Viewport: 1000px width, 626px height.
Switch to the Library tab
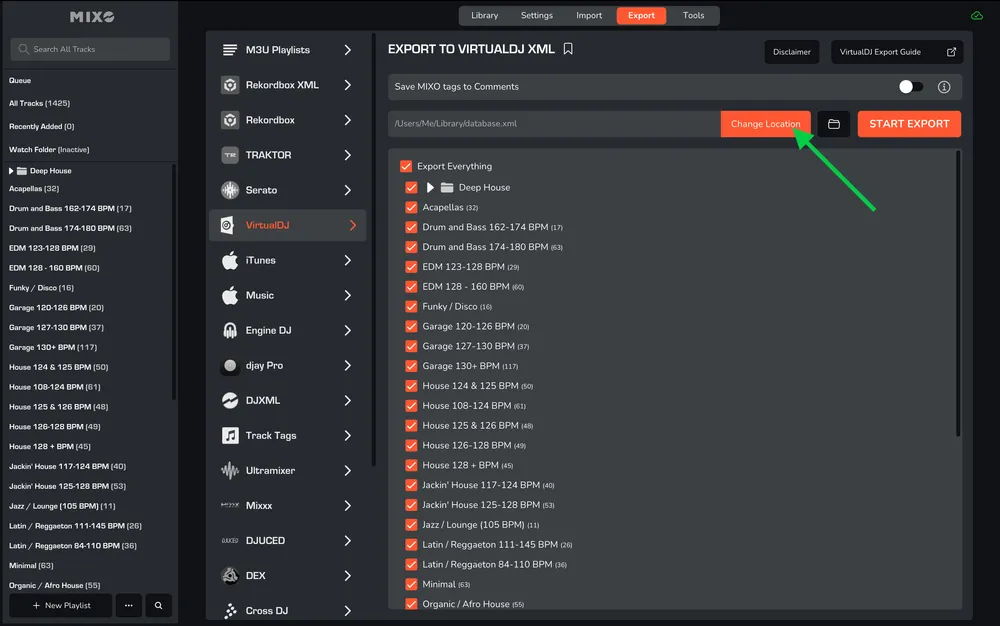click(x=485, y=15)
